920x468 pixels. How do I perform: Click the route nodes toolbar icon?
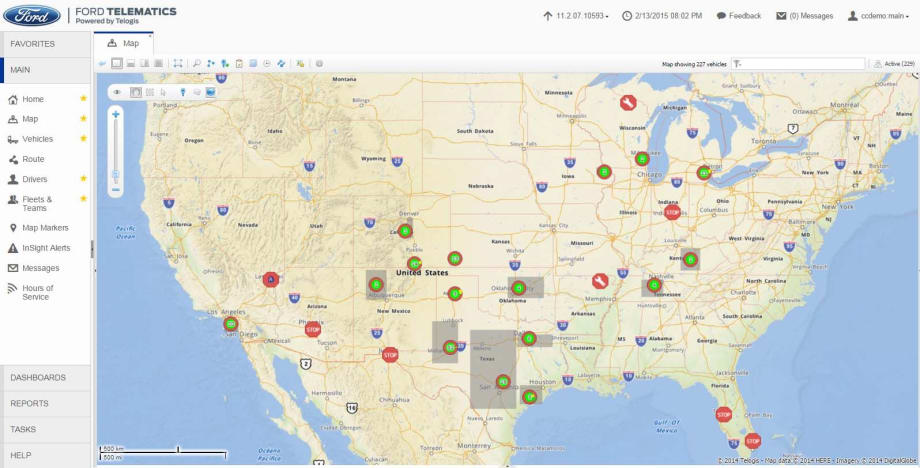[x=211, y=63]
